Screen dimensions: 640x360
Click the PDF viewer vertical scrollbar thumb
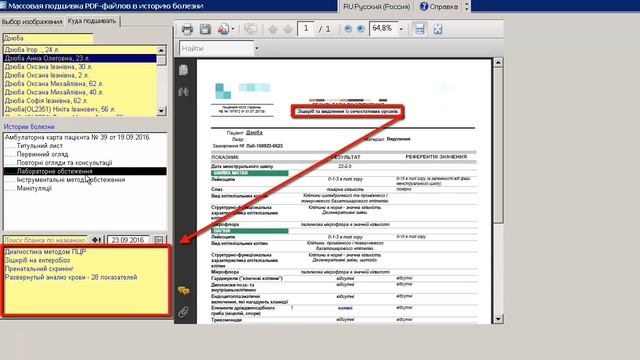click(x=498, y=146)
